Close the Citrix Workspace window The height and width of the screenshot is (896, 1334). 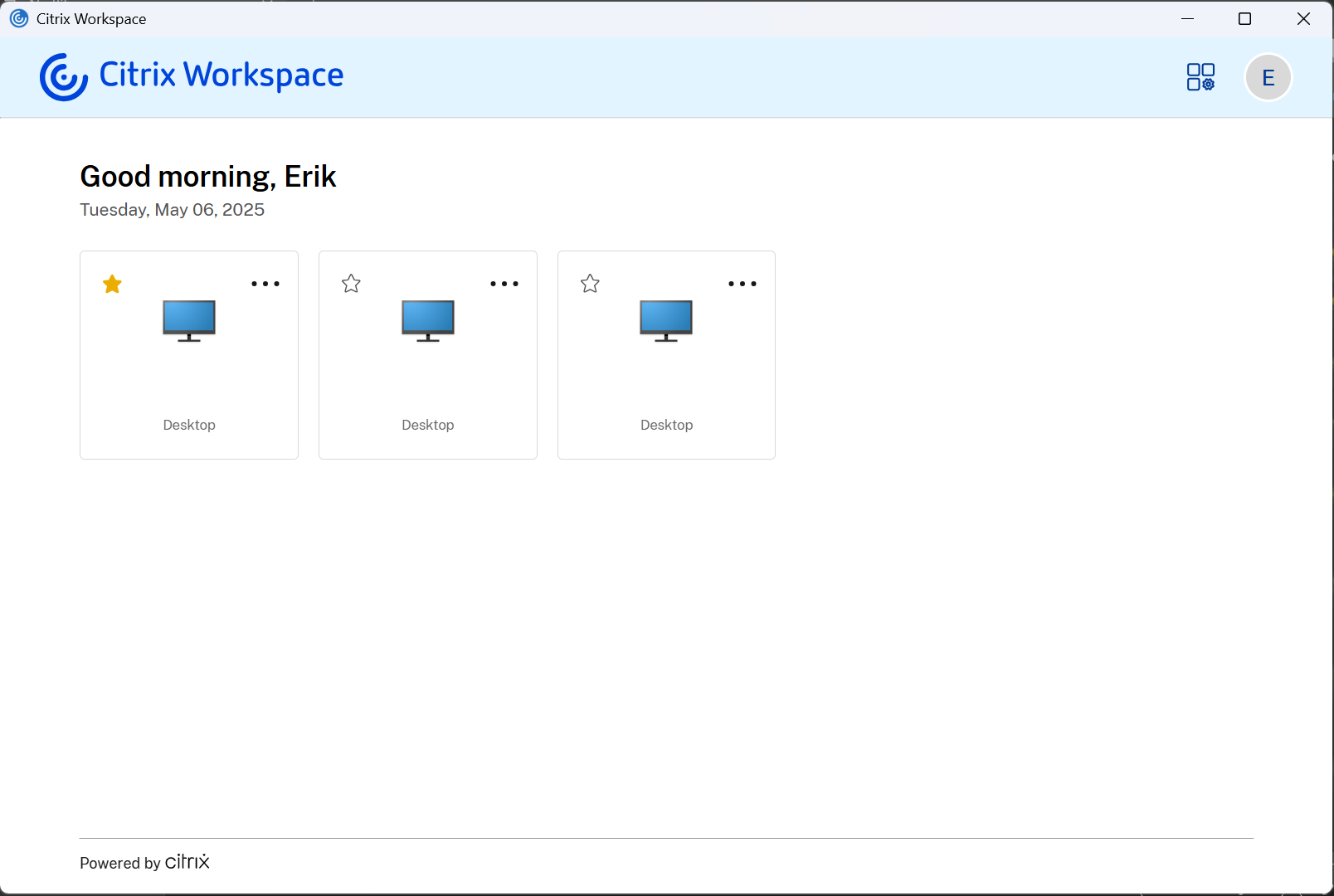[x=1303, y=18]
